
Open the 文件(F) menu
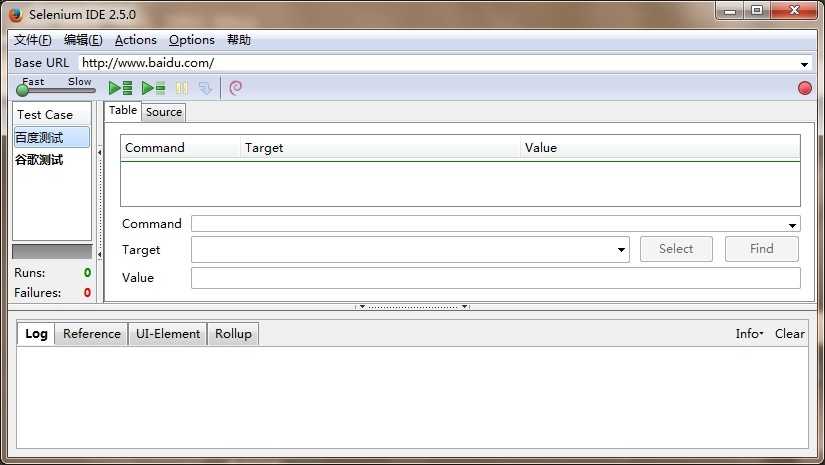click(x=33, y=40)
